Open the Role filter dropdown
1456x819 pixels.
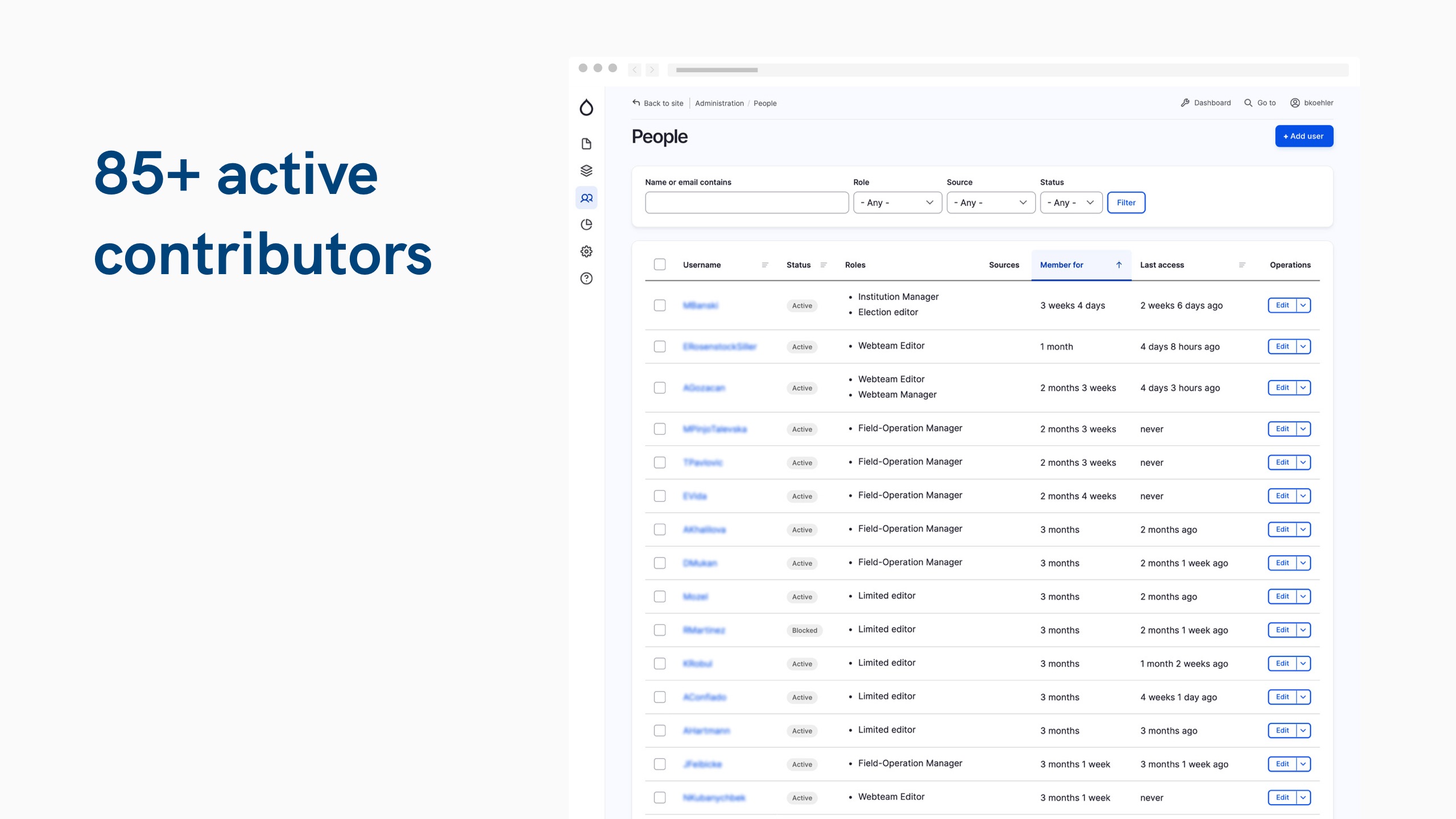click(897, 202)
